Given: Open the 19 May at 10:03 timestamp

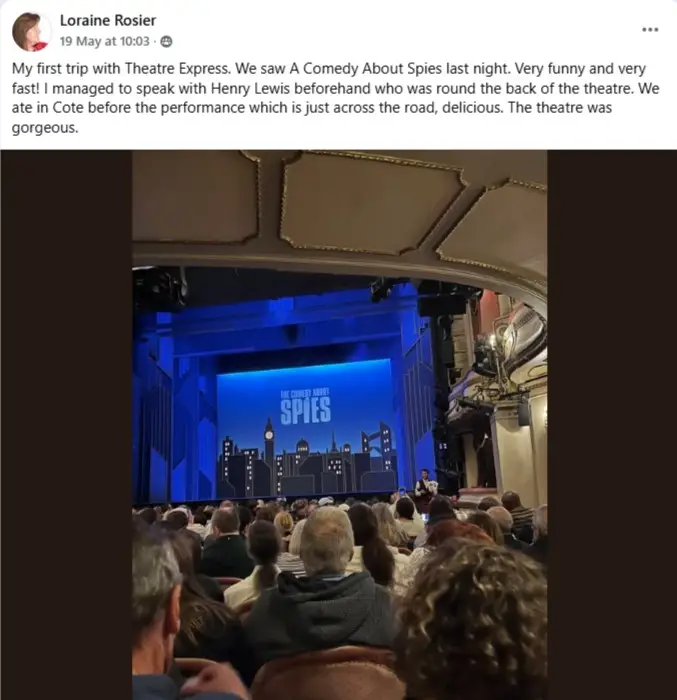Looking at the screenshot, I should [x=104, y=42].
